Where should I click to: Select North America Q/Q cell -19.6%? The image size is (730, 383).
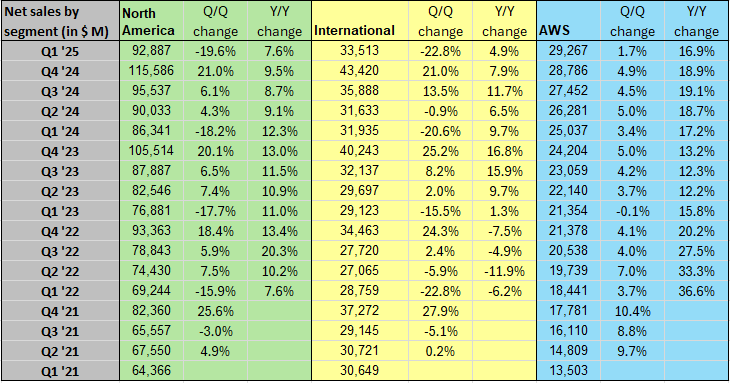(215, 51)
